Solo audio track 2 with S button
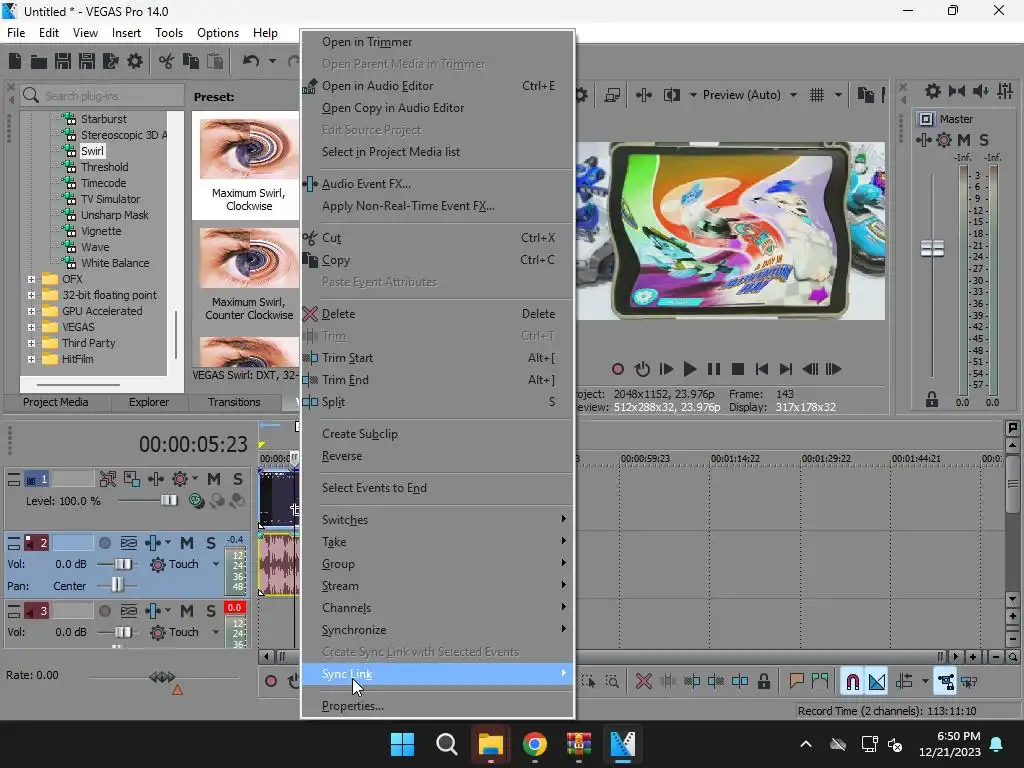Screen dimensions: 1024x768 [210, 543]
